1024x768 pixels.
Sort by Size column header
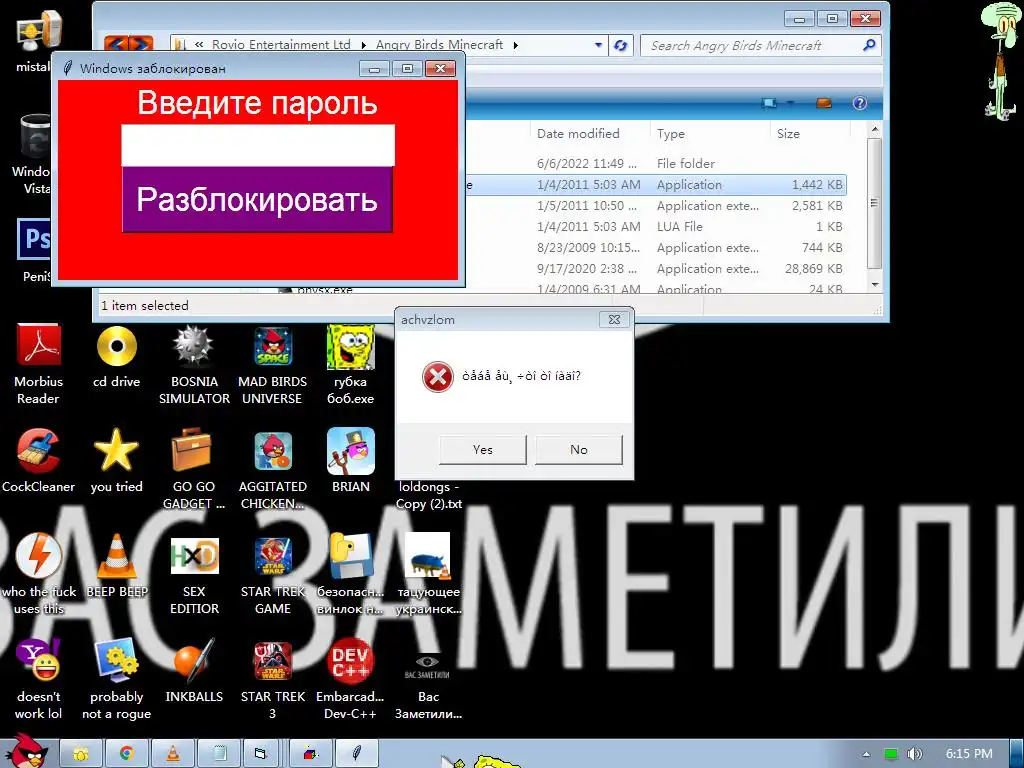[788, 133]
